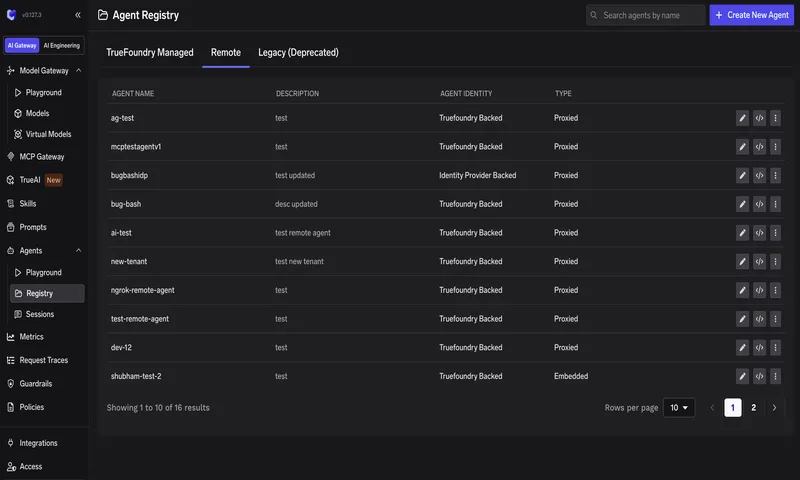The image size is (800, 480).
Task: Show code for bug-bash agent
Action: (759, 204)
